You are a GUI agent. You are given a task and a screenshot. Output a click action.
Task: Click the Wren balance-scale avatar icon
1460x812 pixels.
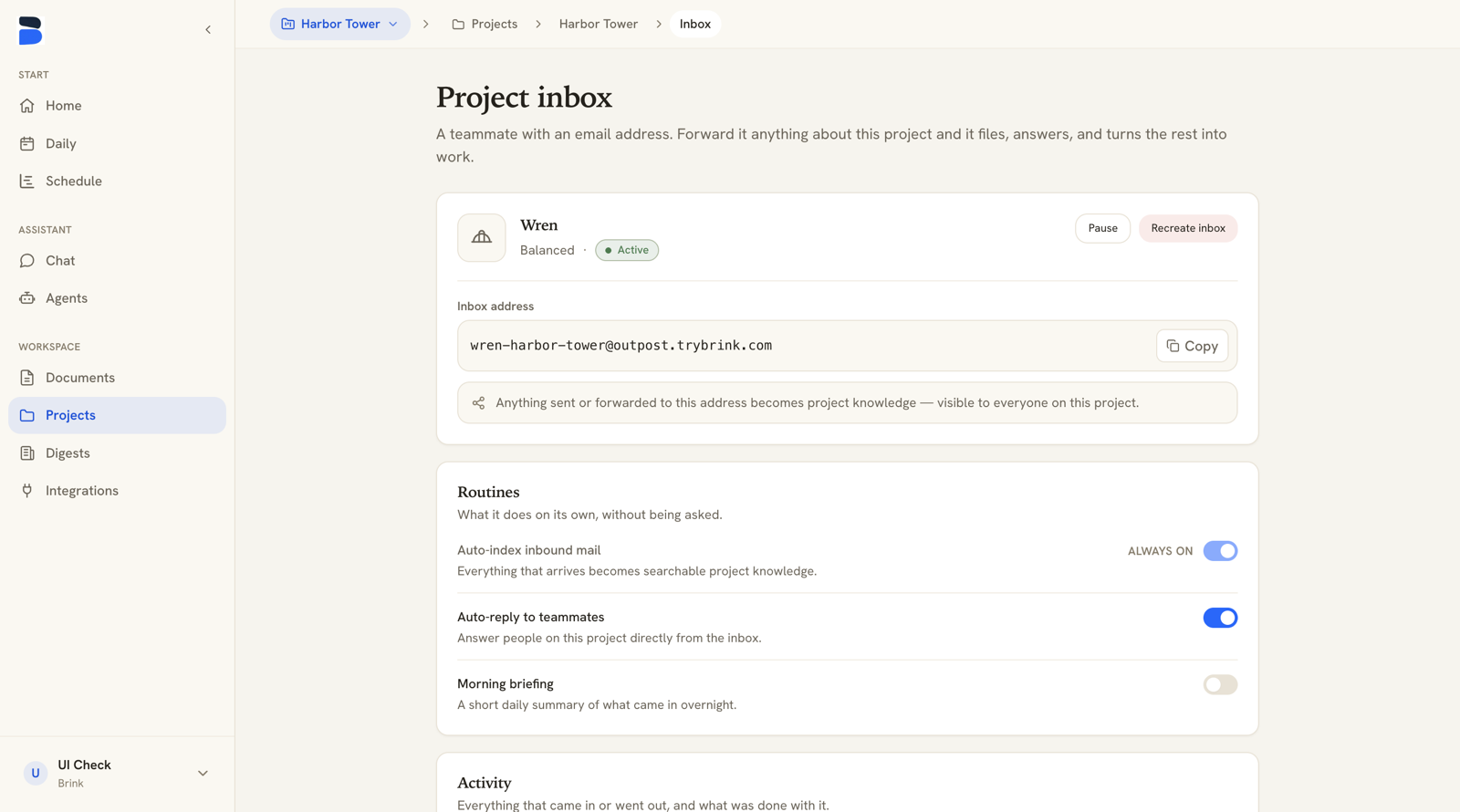point(482,237)
